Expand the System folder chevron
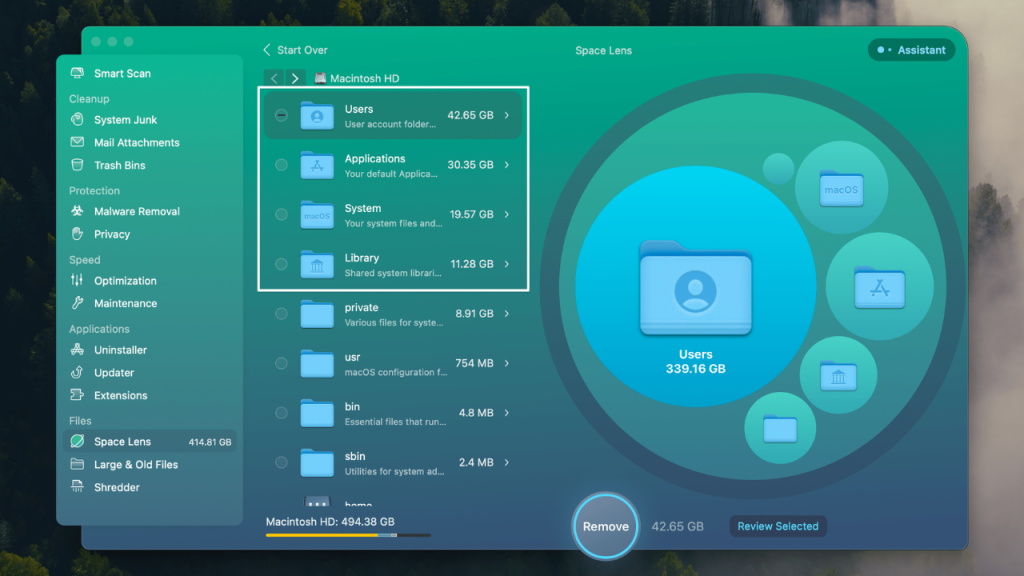This screenshot has height=576, width=1024. tap(507, 215)
